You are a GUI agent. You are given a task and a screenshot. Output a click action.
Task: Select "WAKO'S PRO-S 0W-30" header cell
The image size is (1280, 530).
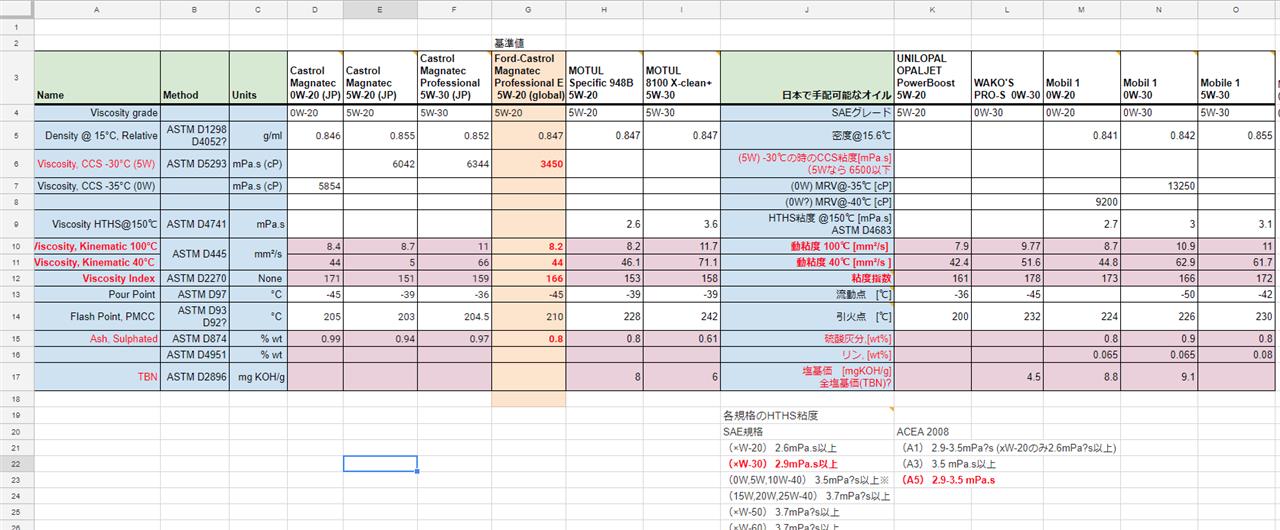click(x=1007, y=77)
